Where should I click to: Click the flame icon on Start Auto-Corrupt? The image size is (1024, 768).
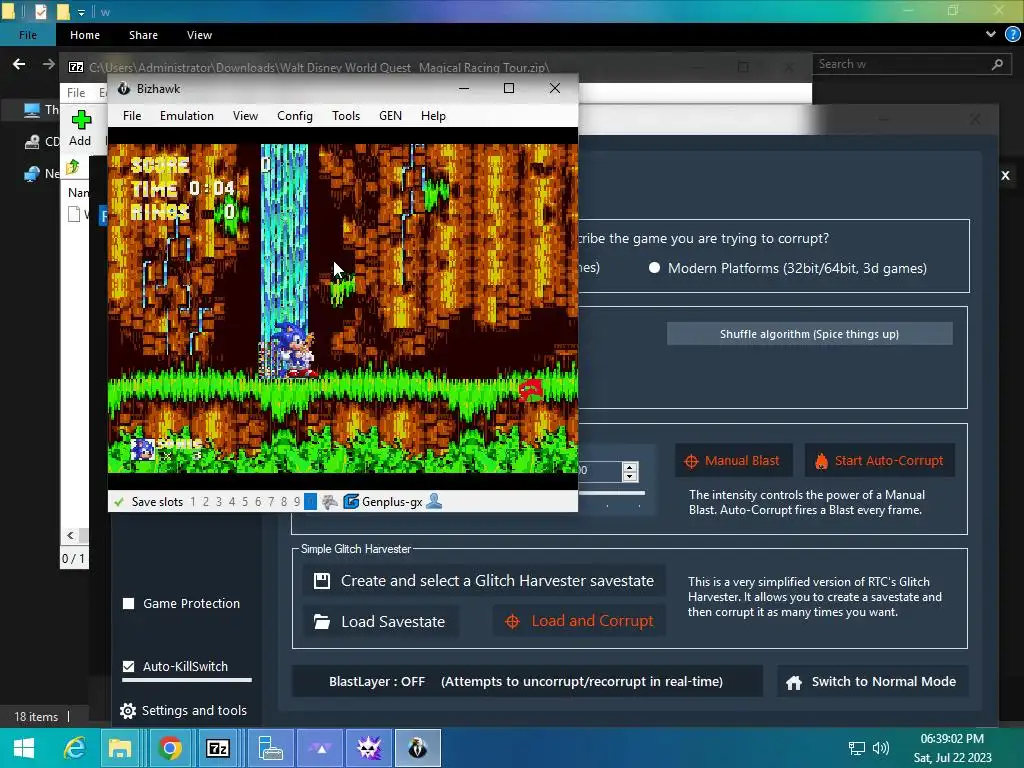coord(821,461)
